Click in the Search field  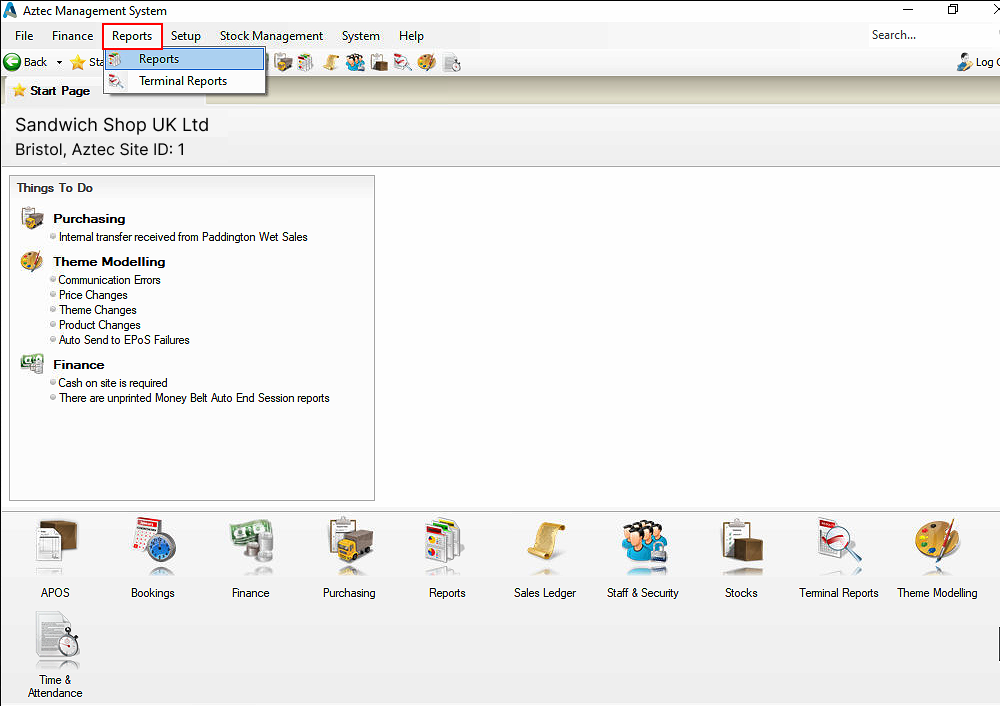[x=920, y=35]
